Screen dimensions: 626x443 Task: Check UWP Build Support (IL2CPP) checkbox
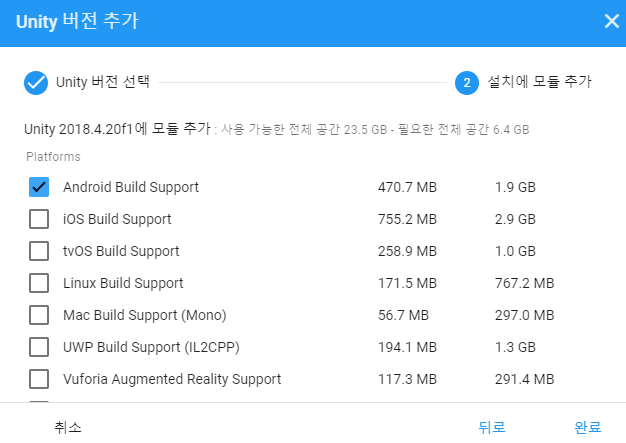(39, 347)
